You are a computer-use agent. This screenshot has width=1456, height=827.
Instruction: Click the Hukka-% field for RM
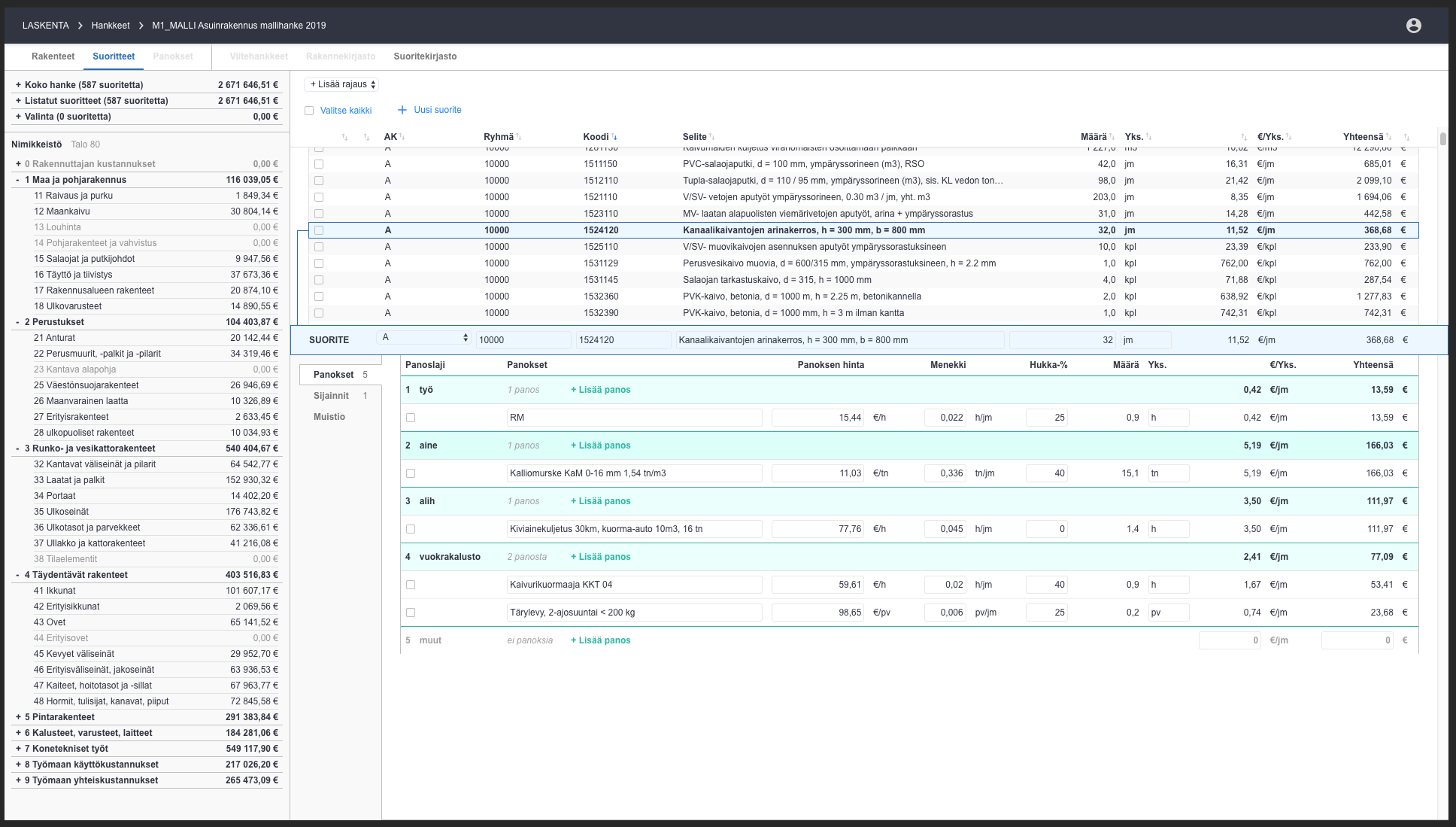pos(1046,418)
